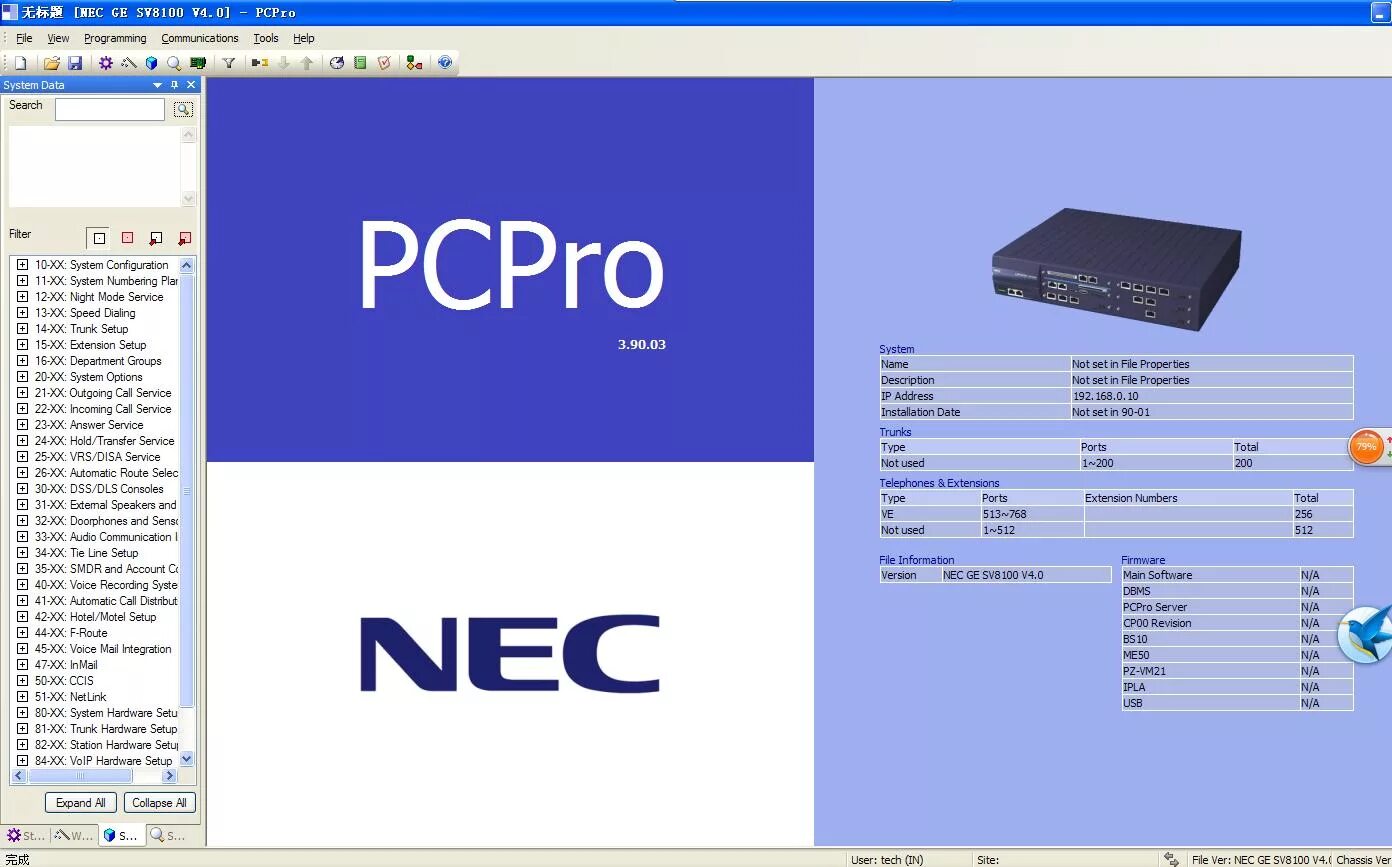Click the purple gear toolbar icon
The height and width of the screenshot is (867, 1392).
(105, 63)
